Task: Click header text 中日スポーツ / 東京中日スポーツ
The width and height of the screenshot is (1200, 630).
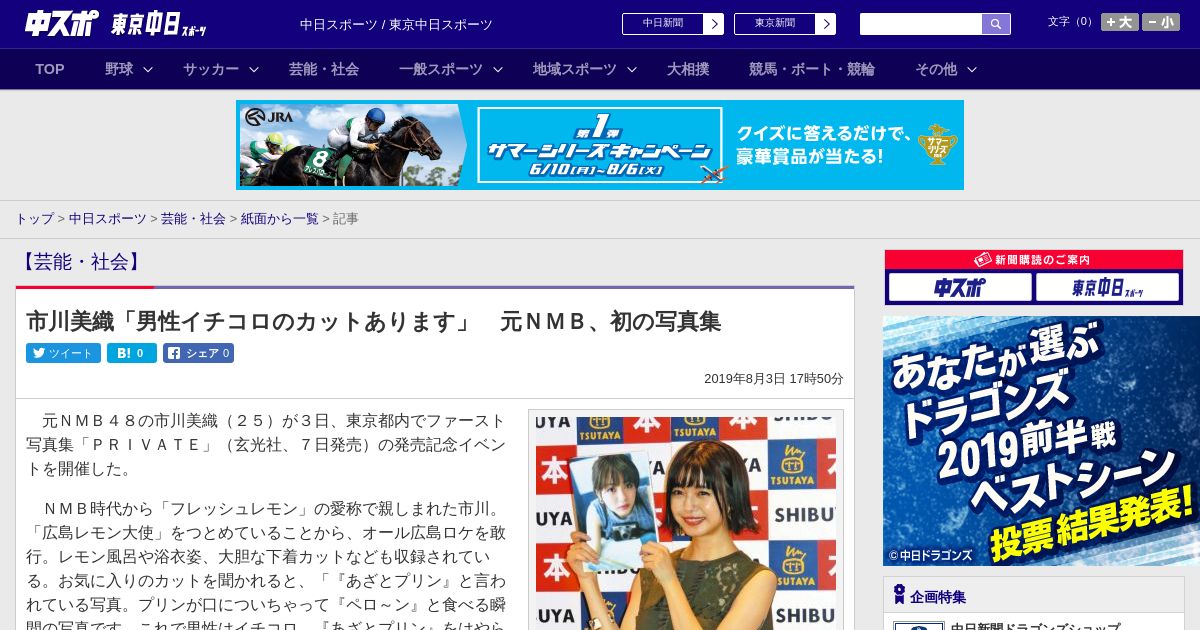Action: 396,24
